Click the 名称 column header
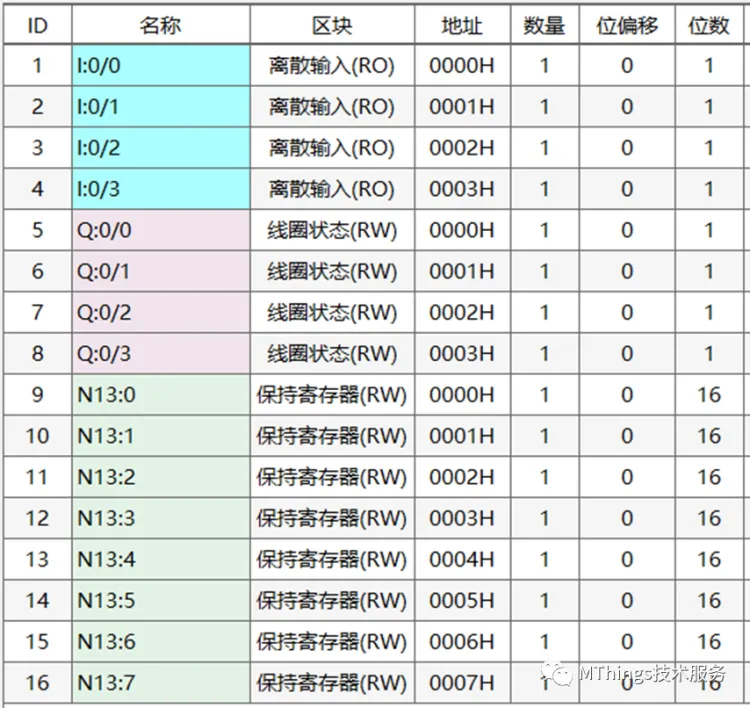The width and height of the screenshot is (750, 708). point(161,25)
